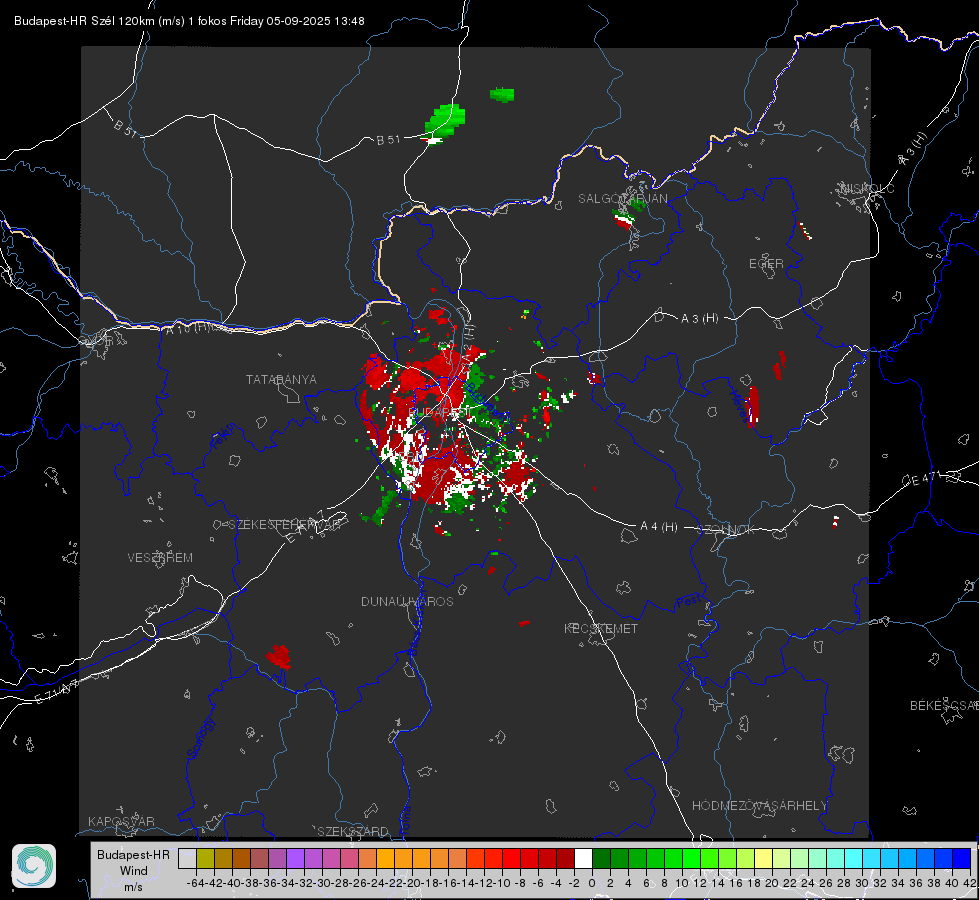The width and height of the screenshot is (979, 900).
Task: Click the TATABÁNYA city label
Action: pos(281,380)
